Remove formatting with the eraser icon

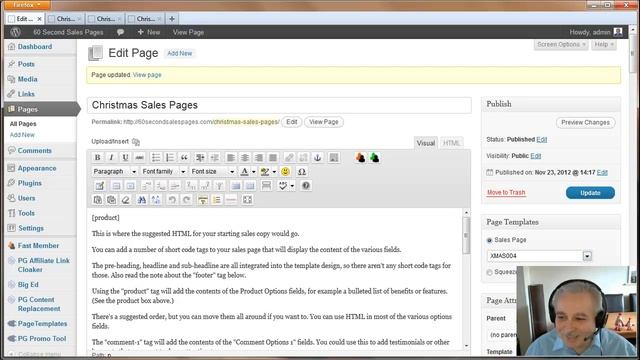126,200
